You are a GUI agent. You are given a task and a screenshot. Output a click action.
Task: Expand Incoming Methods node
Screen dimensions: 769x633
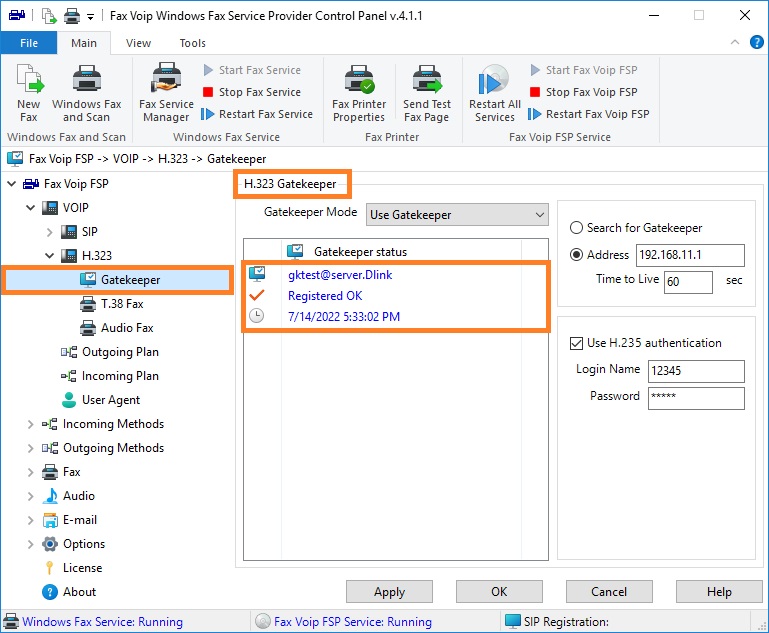[30, 424]
